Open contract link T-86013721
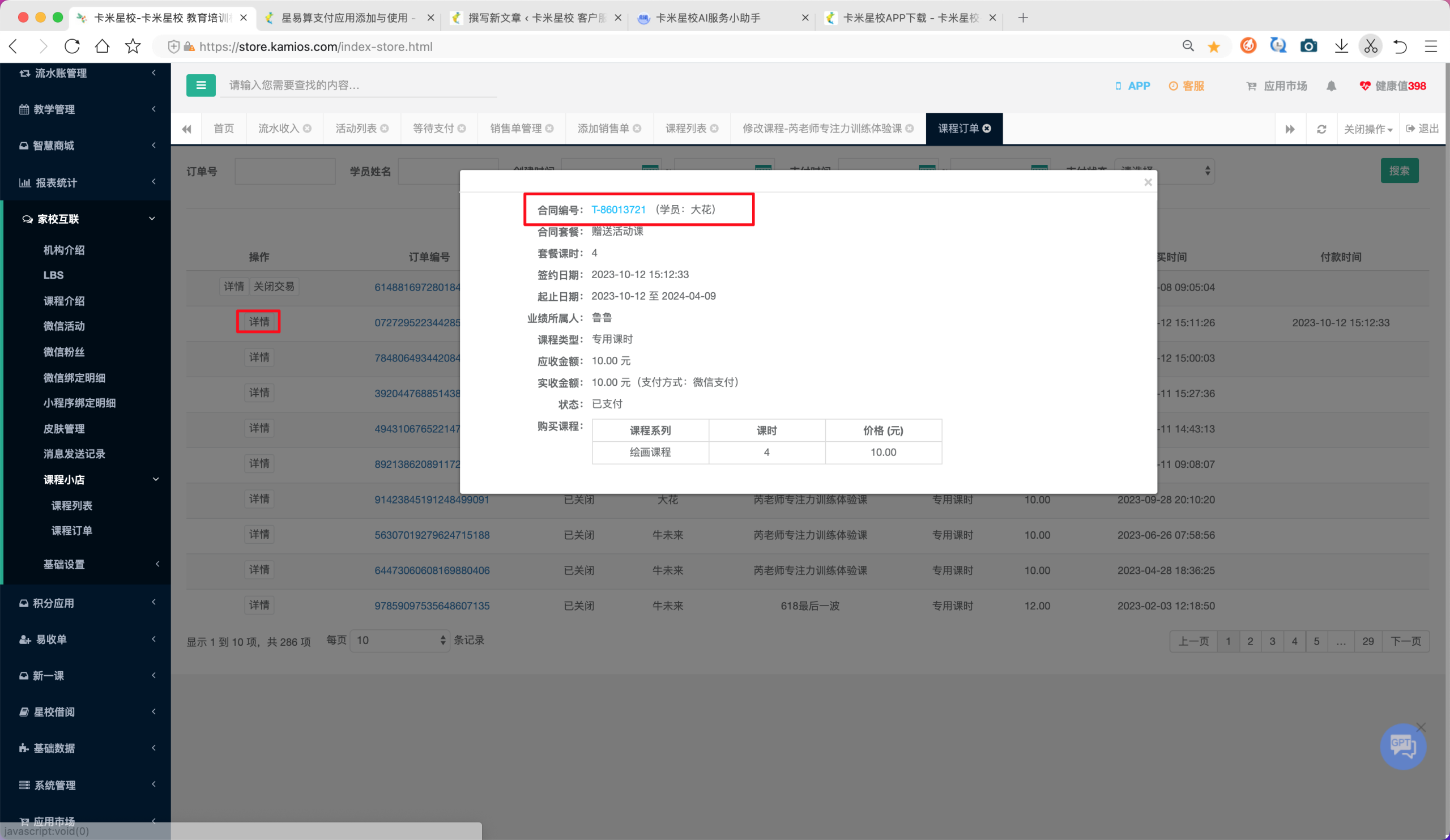Viewport: 1450px width, 840px height. pos(619,210)
